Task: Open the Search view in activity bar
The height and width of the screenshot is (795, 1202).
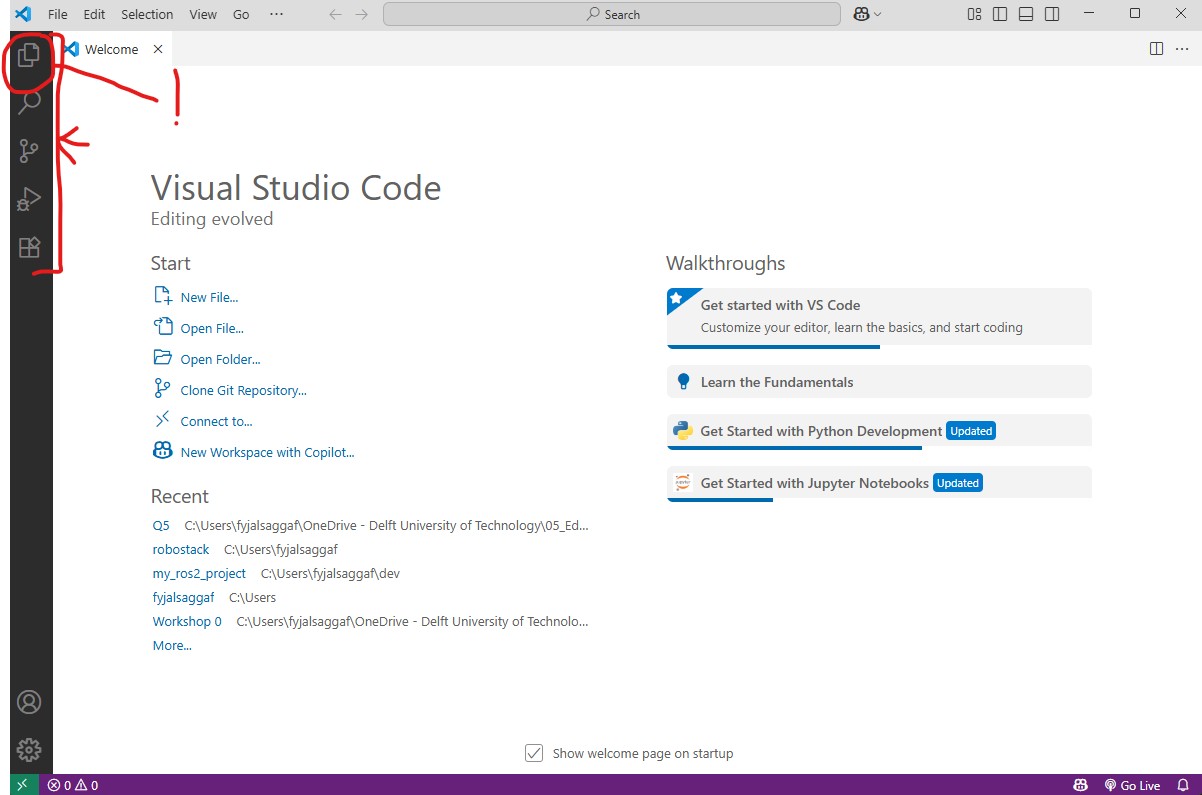Action: (29, 102)
